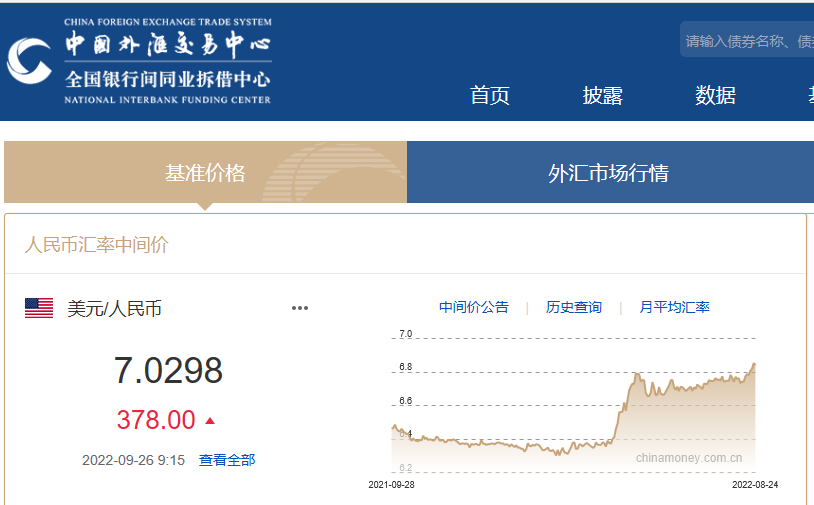Click the 378.00 change value
The image size is (814, 505).
tap(156, 420)
